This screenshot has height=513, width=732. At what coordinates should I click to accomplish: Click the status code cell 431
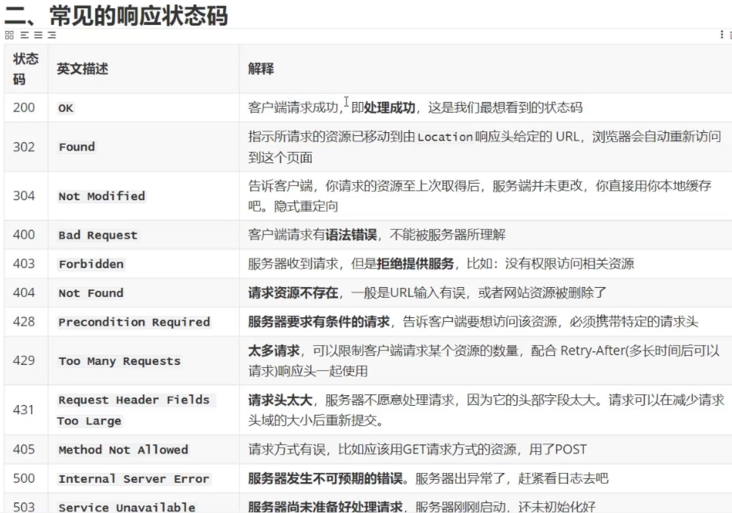click(x=24, y=410)
